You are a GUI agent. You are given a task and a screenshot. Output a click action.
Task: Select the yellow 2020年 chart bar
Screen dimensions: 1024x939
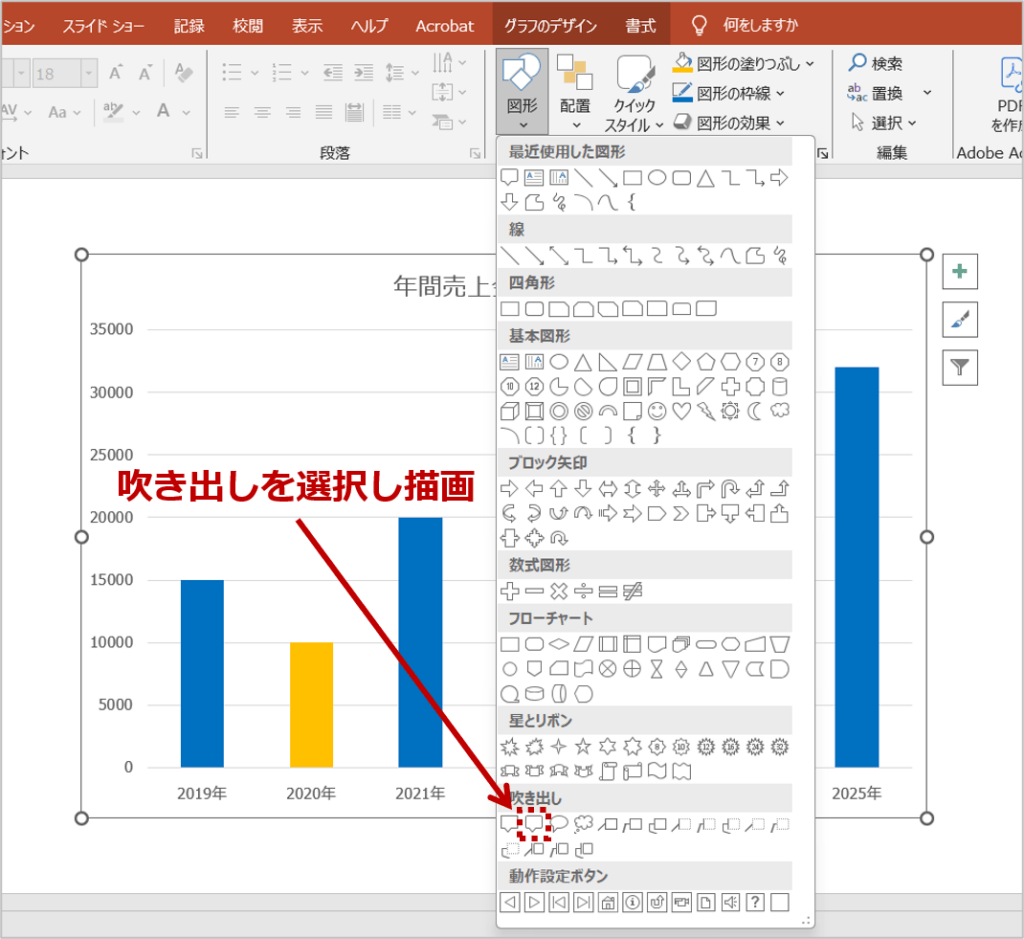click(x=312, y=705)
